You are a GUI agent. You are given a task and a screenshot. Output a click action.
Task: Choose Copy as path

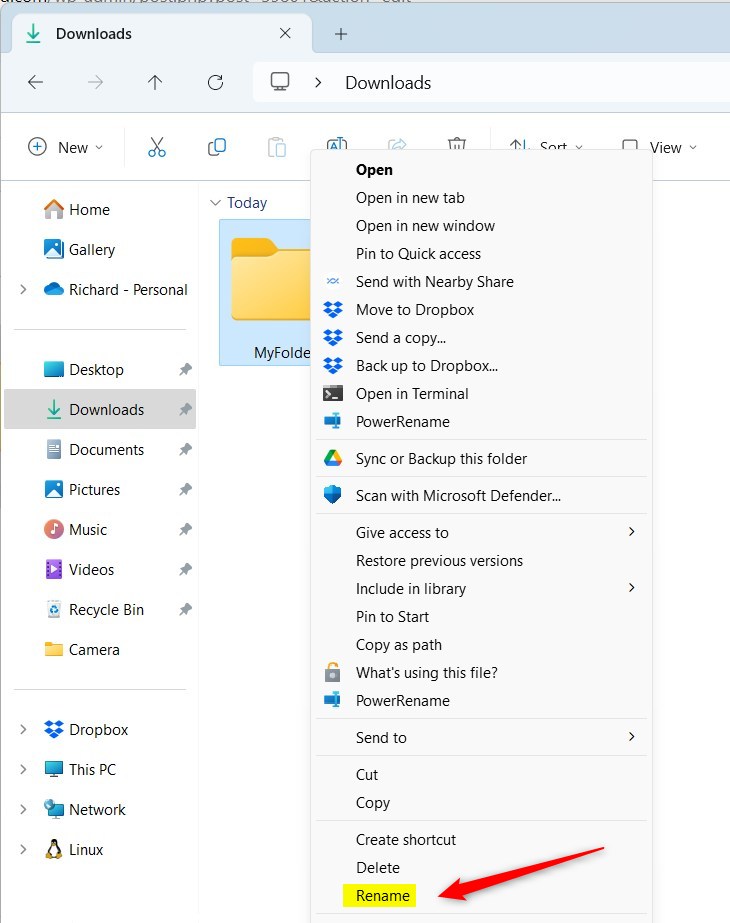coord(399,645)
